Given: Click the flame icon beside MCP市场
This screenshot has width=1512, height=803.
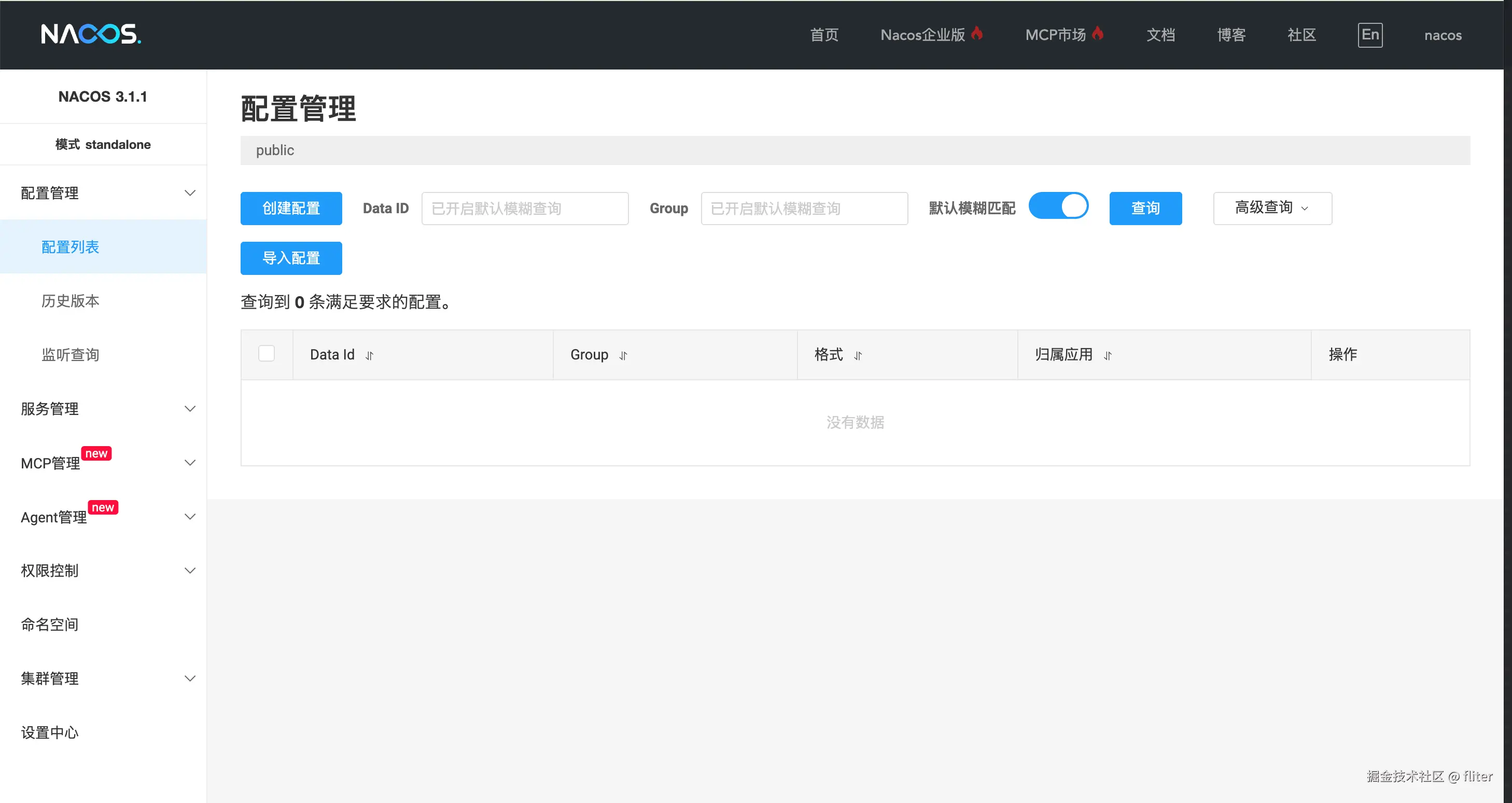Looking at the screenshot, I should coord(1097,33).
